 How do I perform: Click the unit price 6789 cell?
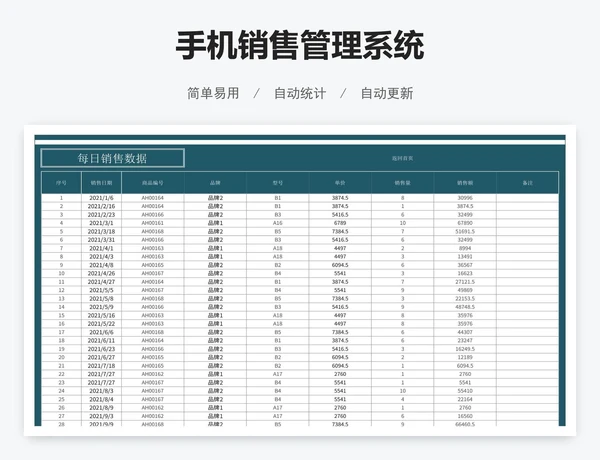(x=340, y=223)
